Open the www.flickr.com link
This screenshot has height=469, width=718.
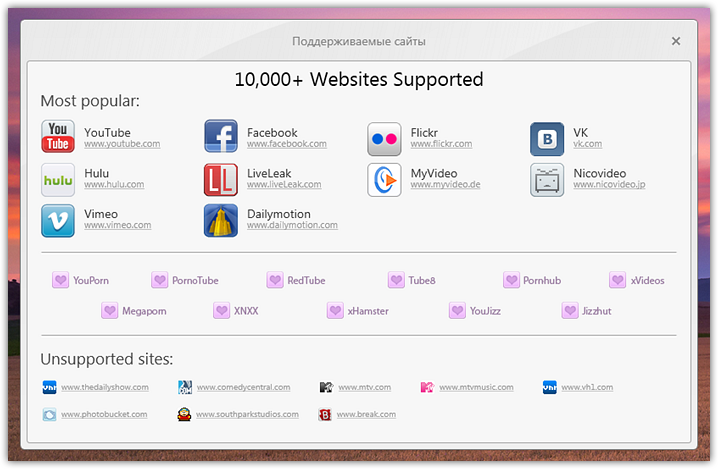point(441,144)
